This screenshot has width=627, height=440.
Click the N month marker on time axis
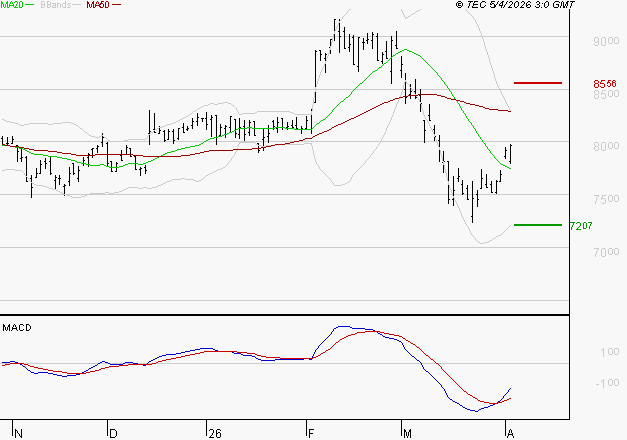pyautogui.click(x=18, y=434)
